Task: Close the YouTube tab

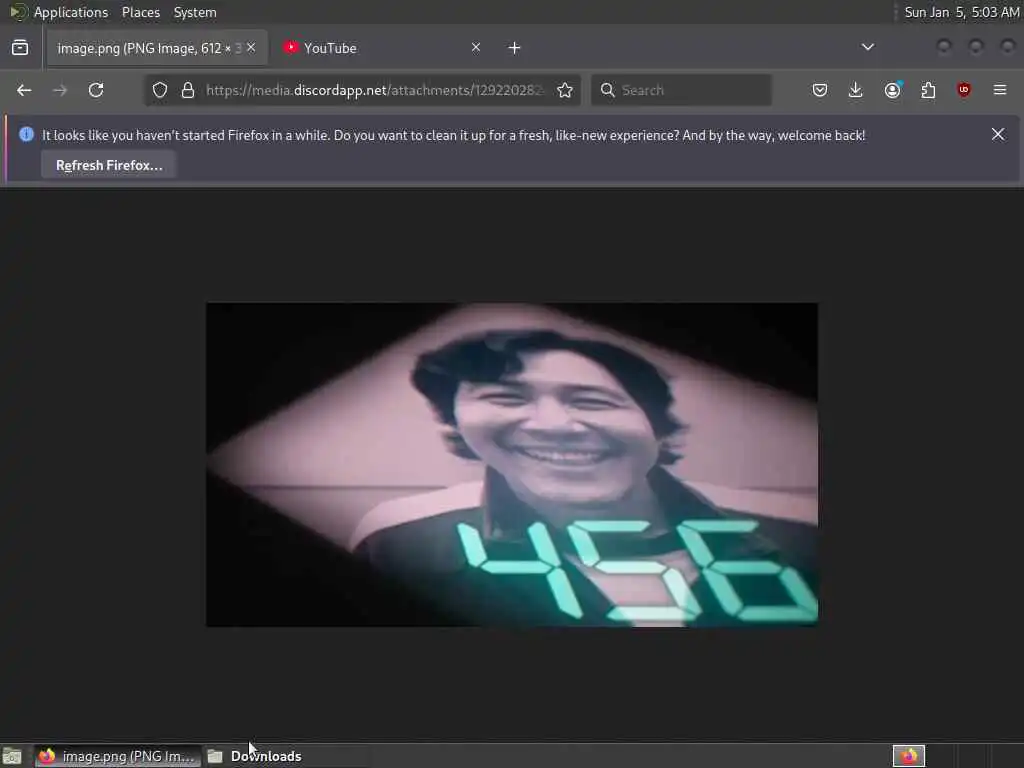Action: coord(476,48)
